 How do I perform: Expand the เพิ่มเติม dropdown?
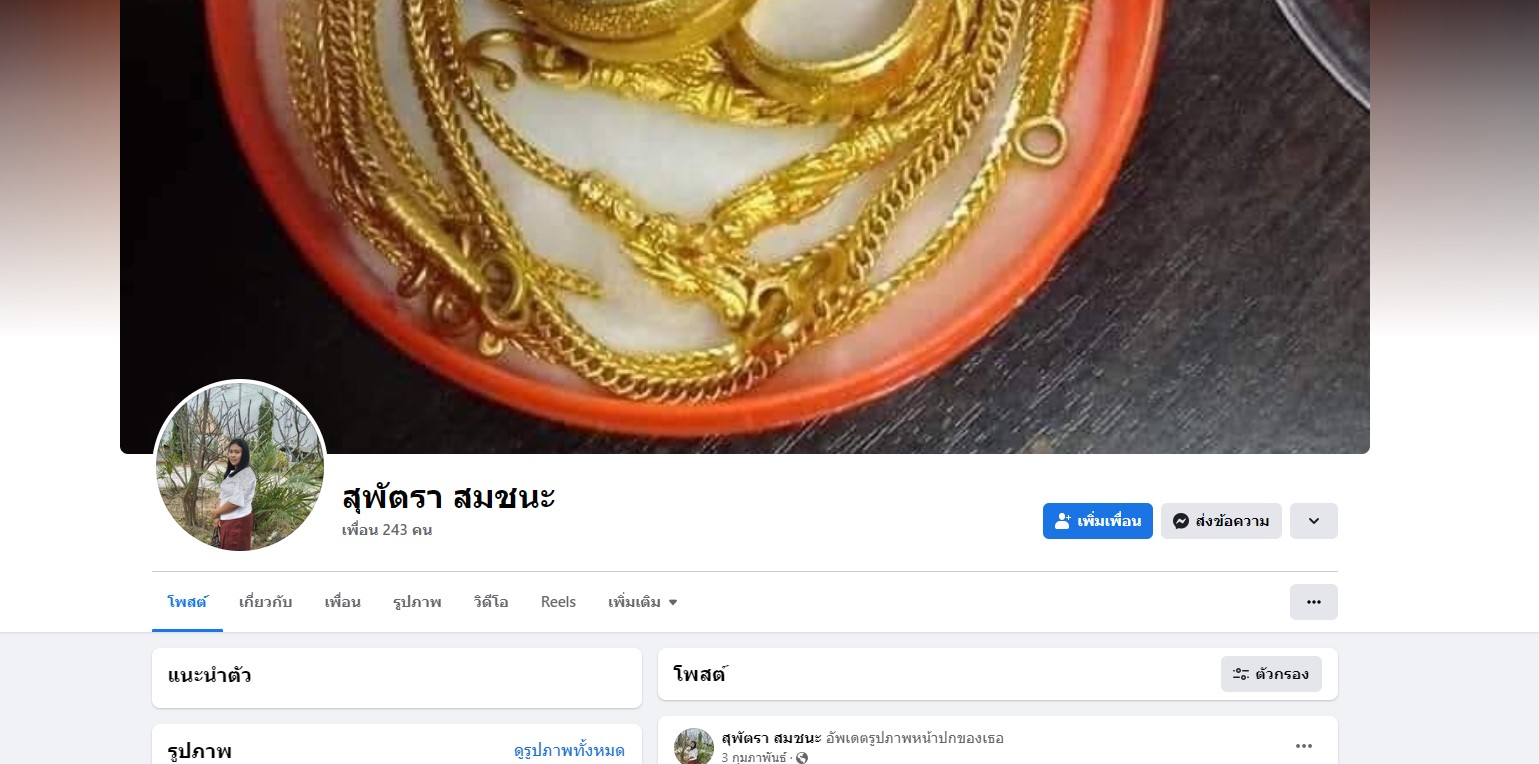click(643, 602)
